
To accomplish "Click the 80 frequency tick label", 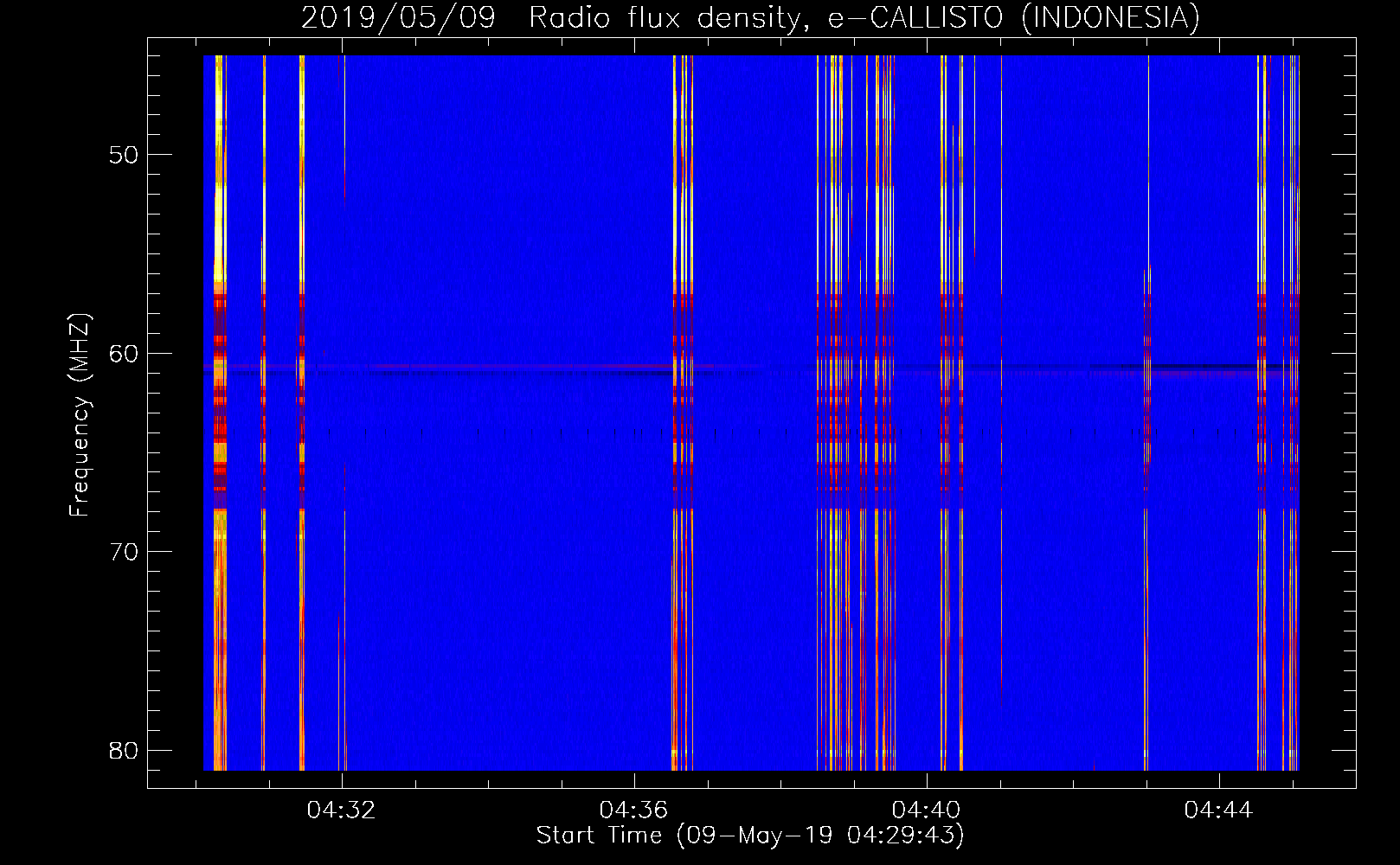I will [124, 750].
